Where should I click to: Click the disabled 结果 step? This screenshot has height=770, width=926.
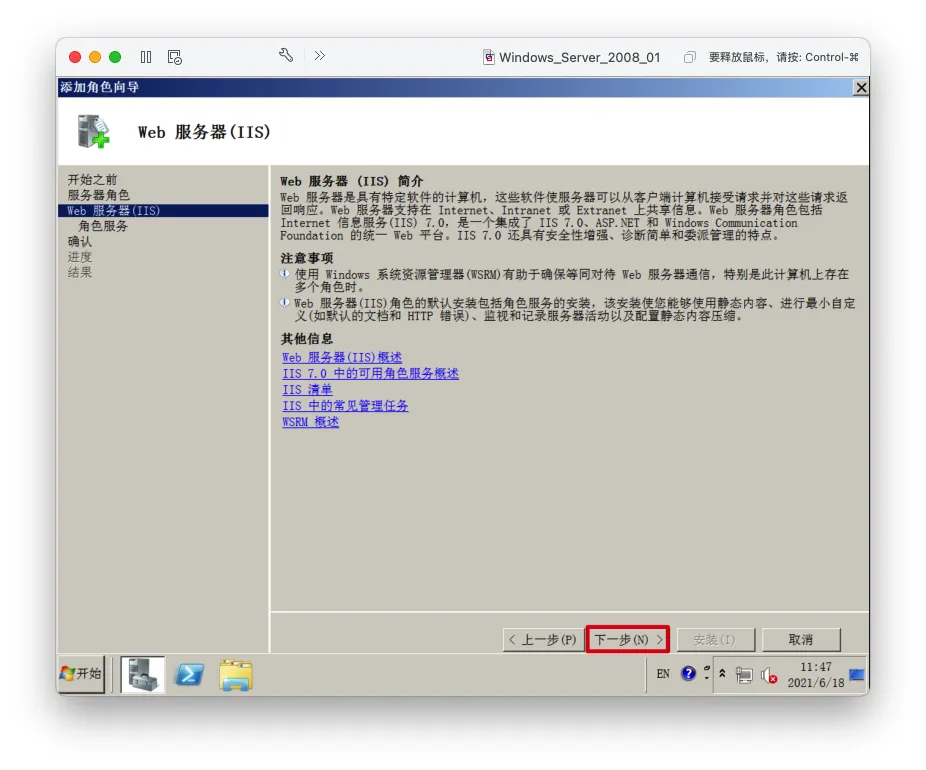[80, 272]
